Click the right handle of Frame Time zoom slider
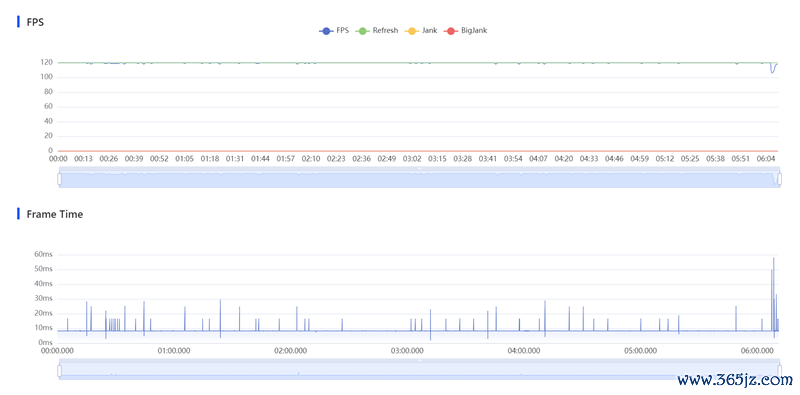The width and height of the screenshot is (800, 395). [x=779, y=371]
